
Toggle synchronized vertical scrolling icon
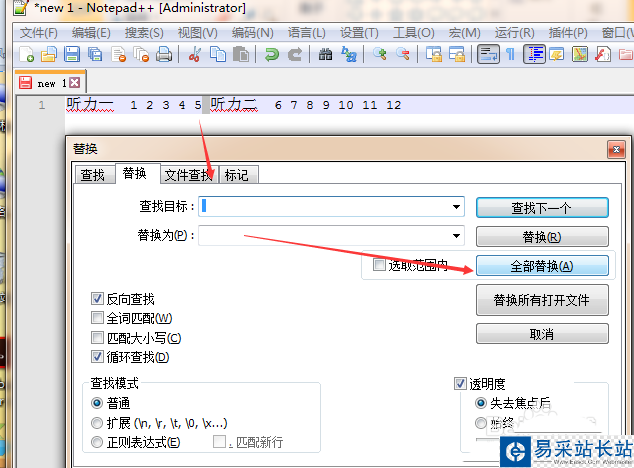434,54
